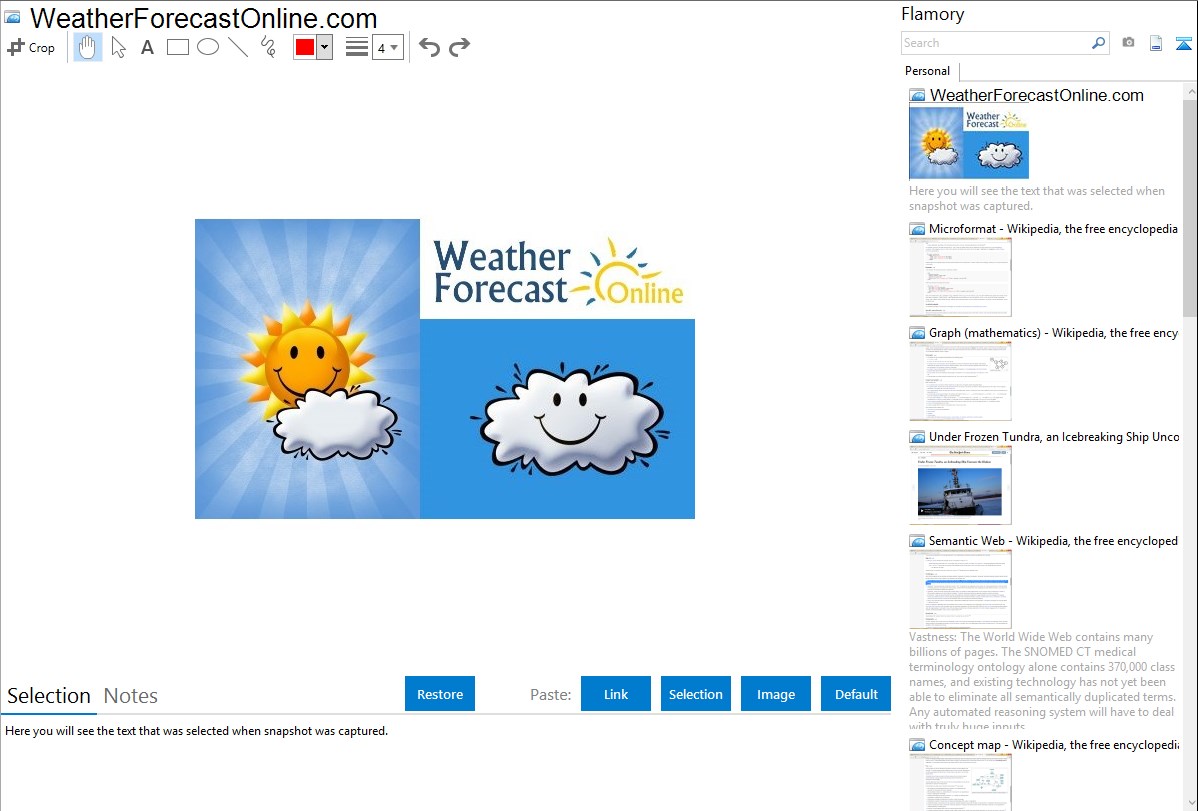
Task: Click the scrollbar up arrow
Action: 1190,91
